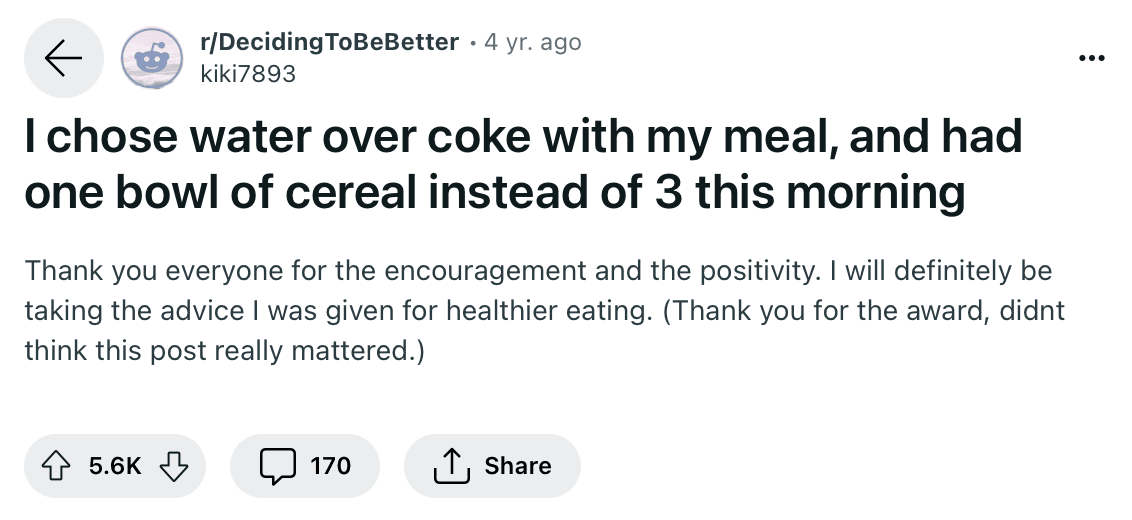
Task: Click the word 'cereal' in the title
Action: pyautogui.click(x=350, y=192)
